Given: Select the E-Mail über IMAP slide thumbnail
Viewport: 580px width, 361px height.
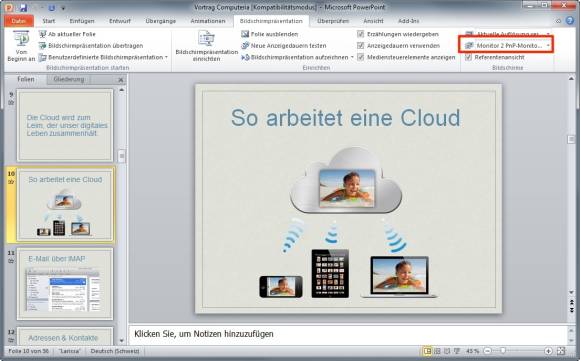Looking at the screenshot, I should tap(65, 284).
